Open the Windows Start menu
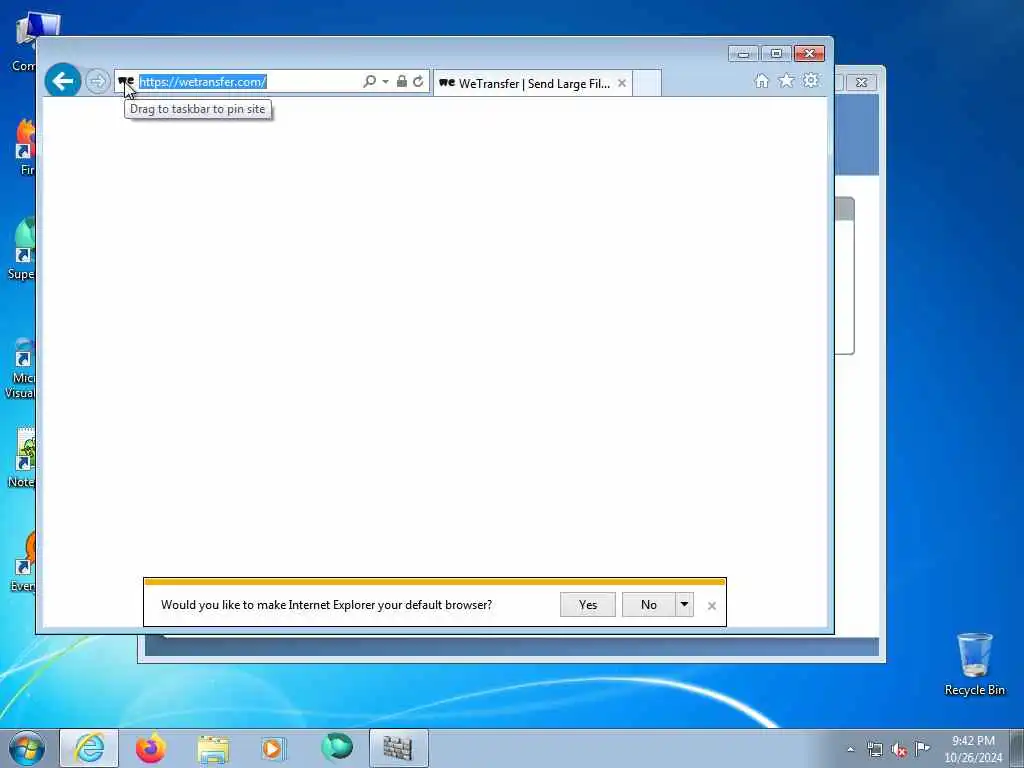Screen dimensions: 1024x768 (27, 748)
